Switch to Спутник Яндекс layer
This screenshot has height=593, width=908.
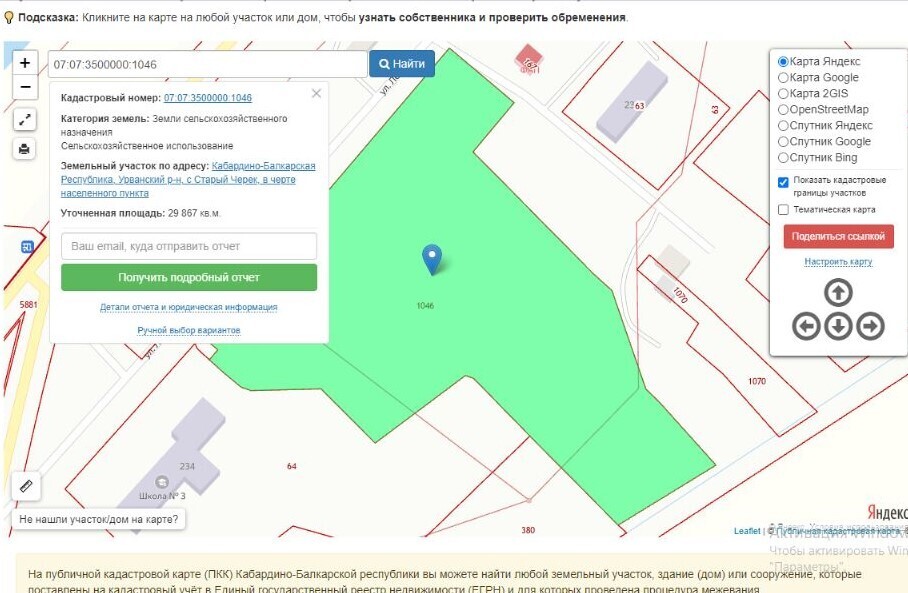click(783, 126)
